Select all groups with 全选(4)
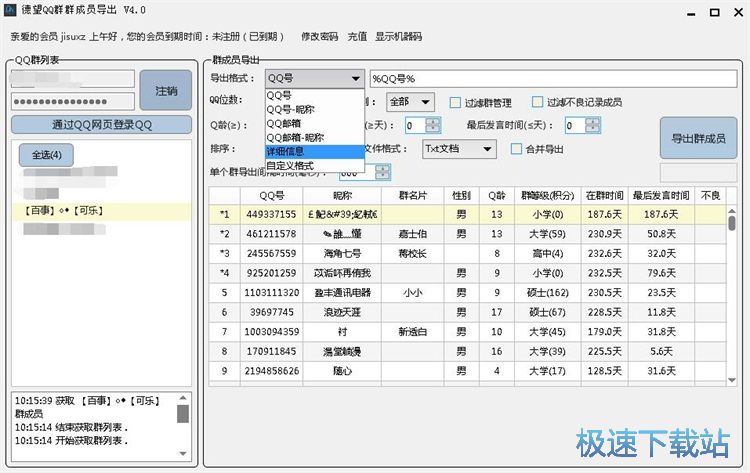Image resolution: width=750 pixels, height=473 pixels. click(x=47, y=155)
